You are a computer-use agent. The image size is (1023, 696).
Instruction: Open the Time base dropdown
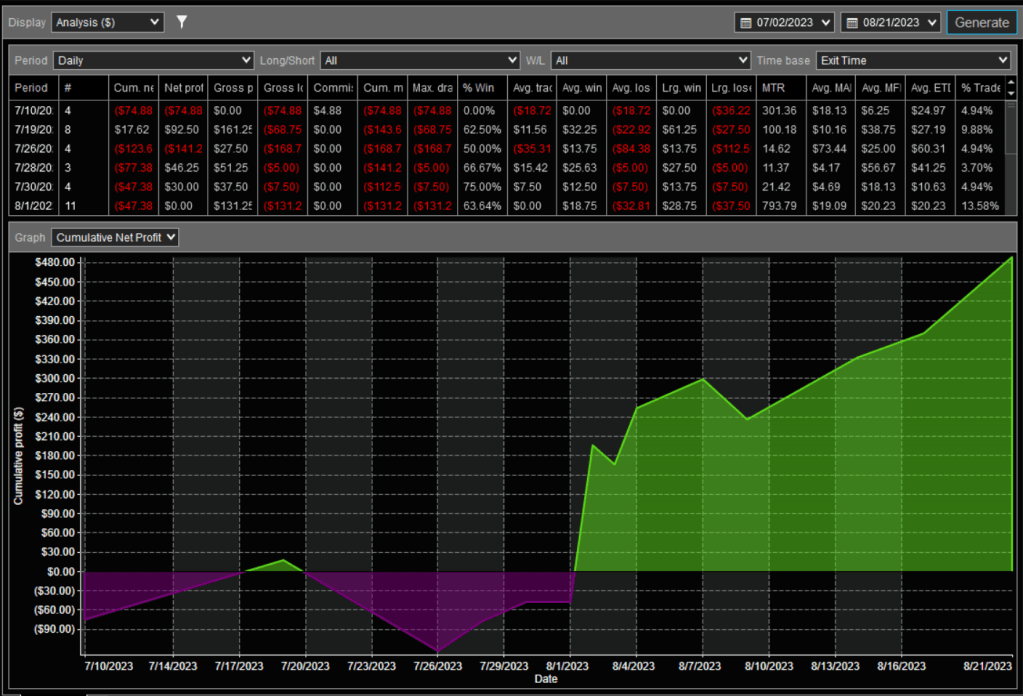click(x=913, y=60)
